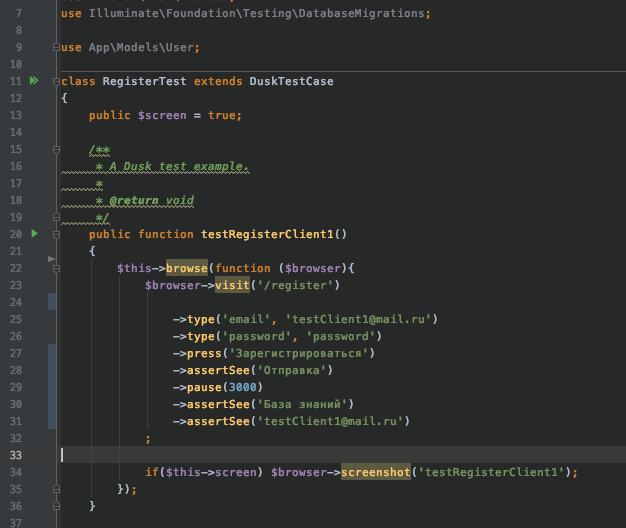The width and height of the screenshot is (626, 528).
Task: Click the highlighted 'screenshot' method call
Action: [376, 472]
